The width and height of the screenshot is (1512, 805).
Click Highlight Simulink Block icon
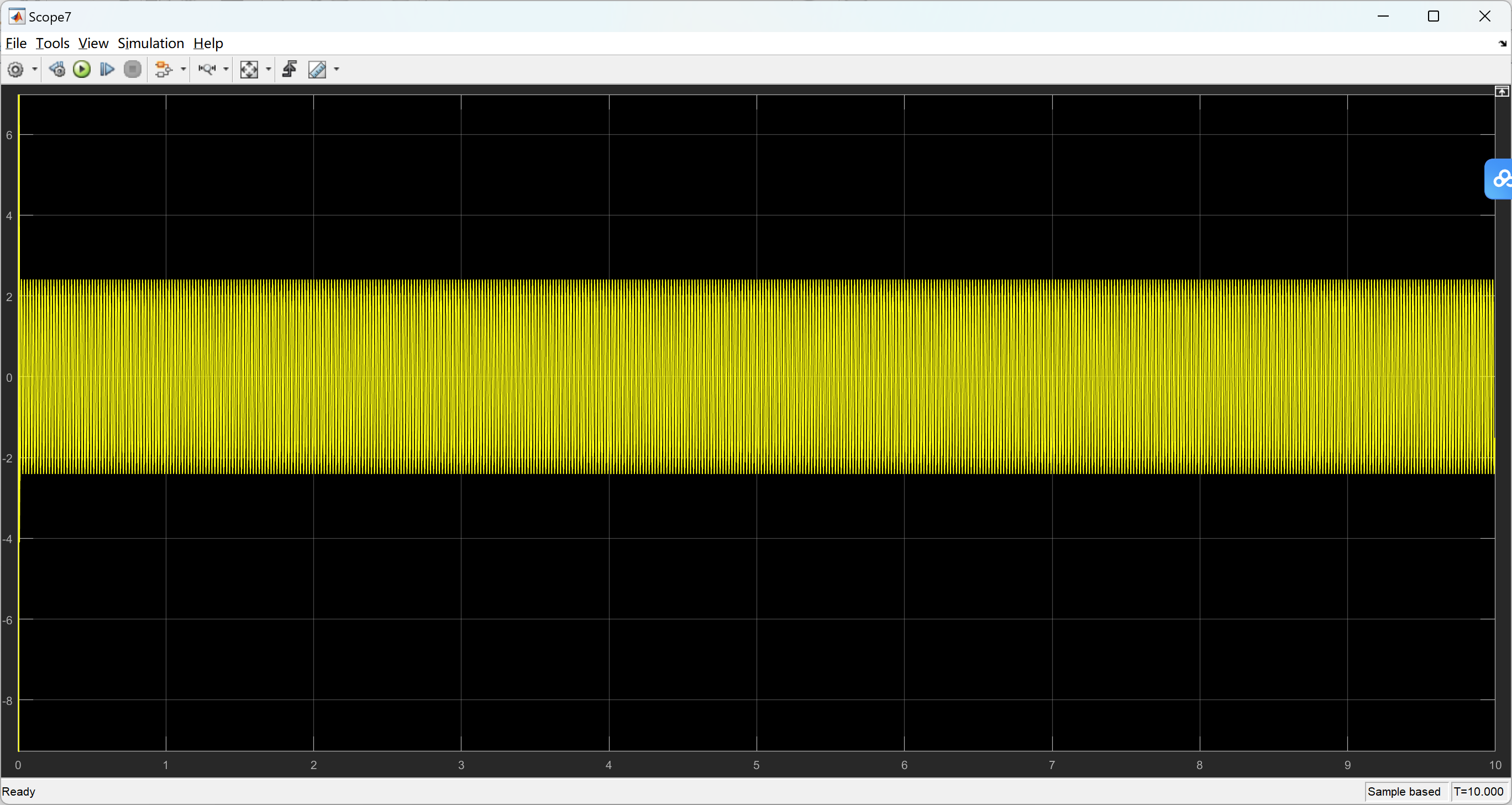click(x=163, y=70)
